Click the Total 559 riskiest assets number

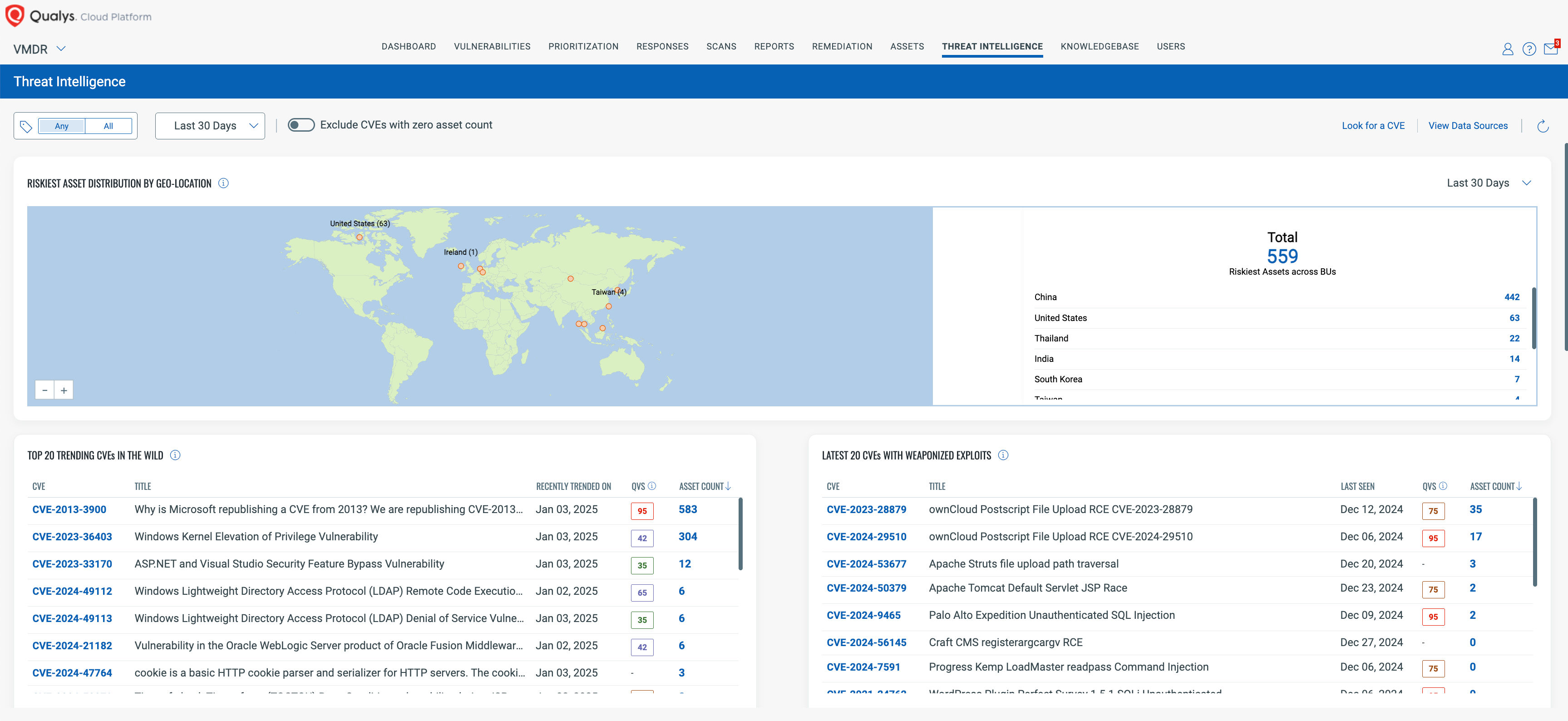tap(1282, 257)
